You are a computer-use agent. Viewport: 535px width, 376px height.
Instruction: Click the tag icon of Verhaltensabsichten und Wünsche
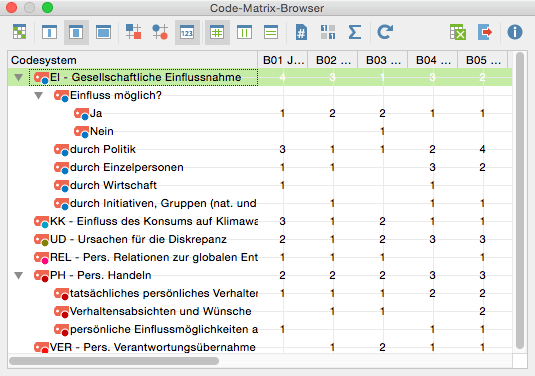coord(61,312)
